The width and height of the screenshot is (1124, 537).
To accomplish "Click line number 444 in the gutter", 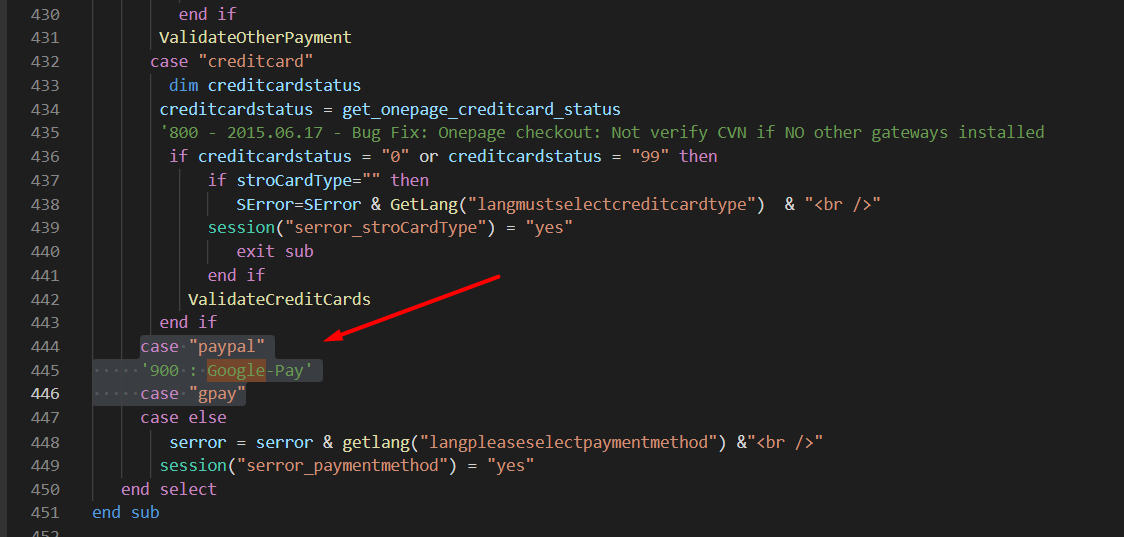I will point(44,346).
